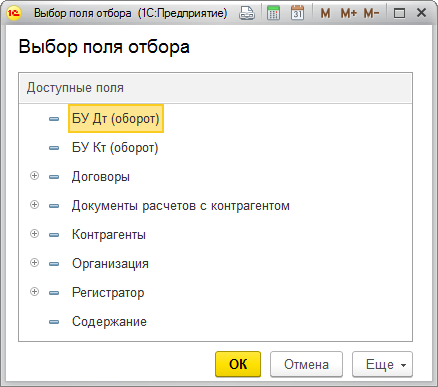Click the M memory button
438x387 pixels.
[325, 13]
